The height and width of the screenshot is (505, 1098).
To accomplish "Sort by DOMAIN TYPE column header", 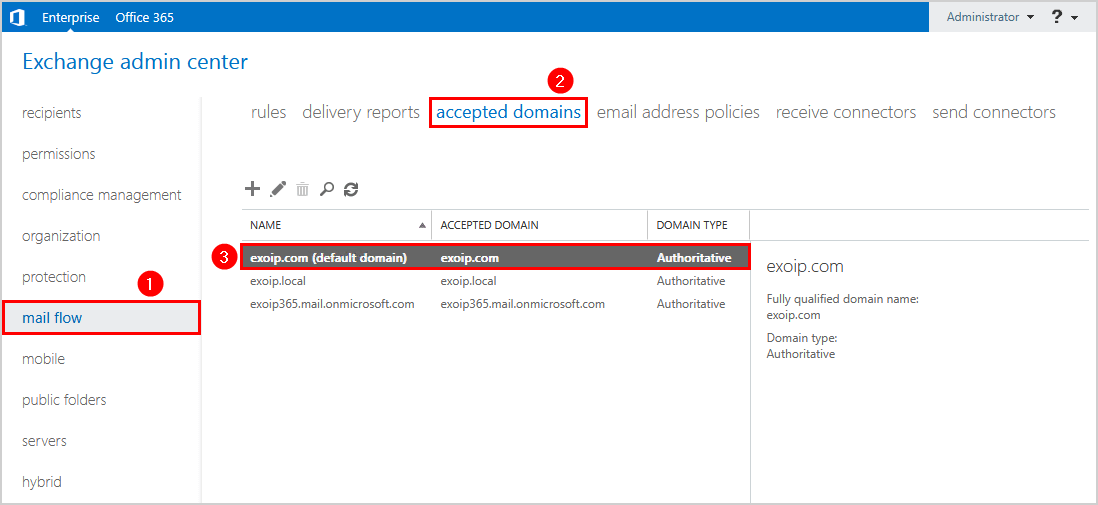I will pos(698,225).
